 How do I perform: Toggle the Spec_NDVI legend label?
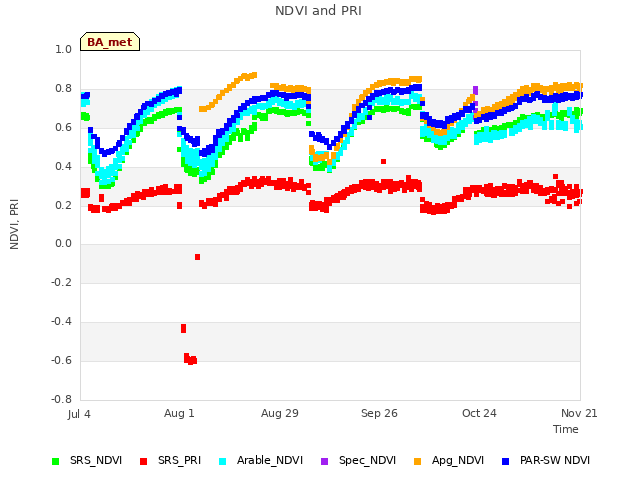[367, 460]
